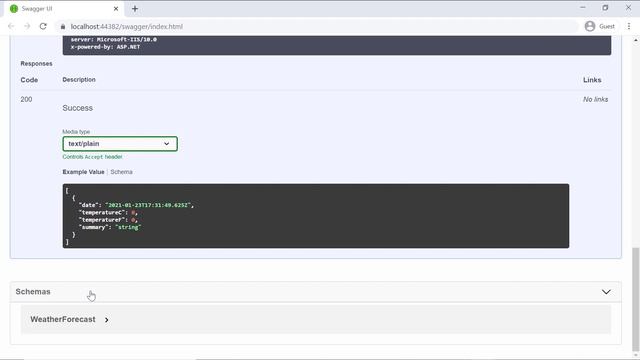This screenshot has height=360, width=640.
Task: Click the Description column header
Action: [x=79, y=80]
